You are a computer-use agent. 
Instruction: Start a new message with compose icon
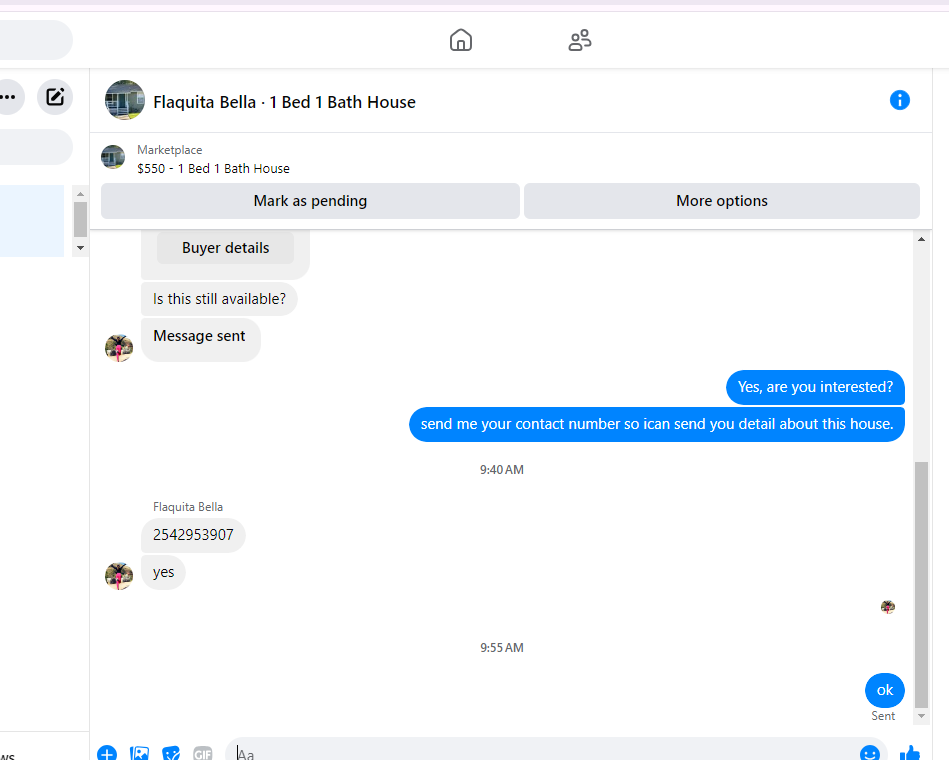(x=55, y=97)
